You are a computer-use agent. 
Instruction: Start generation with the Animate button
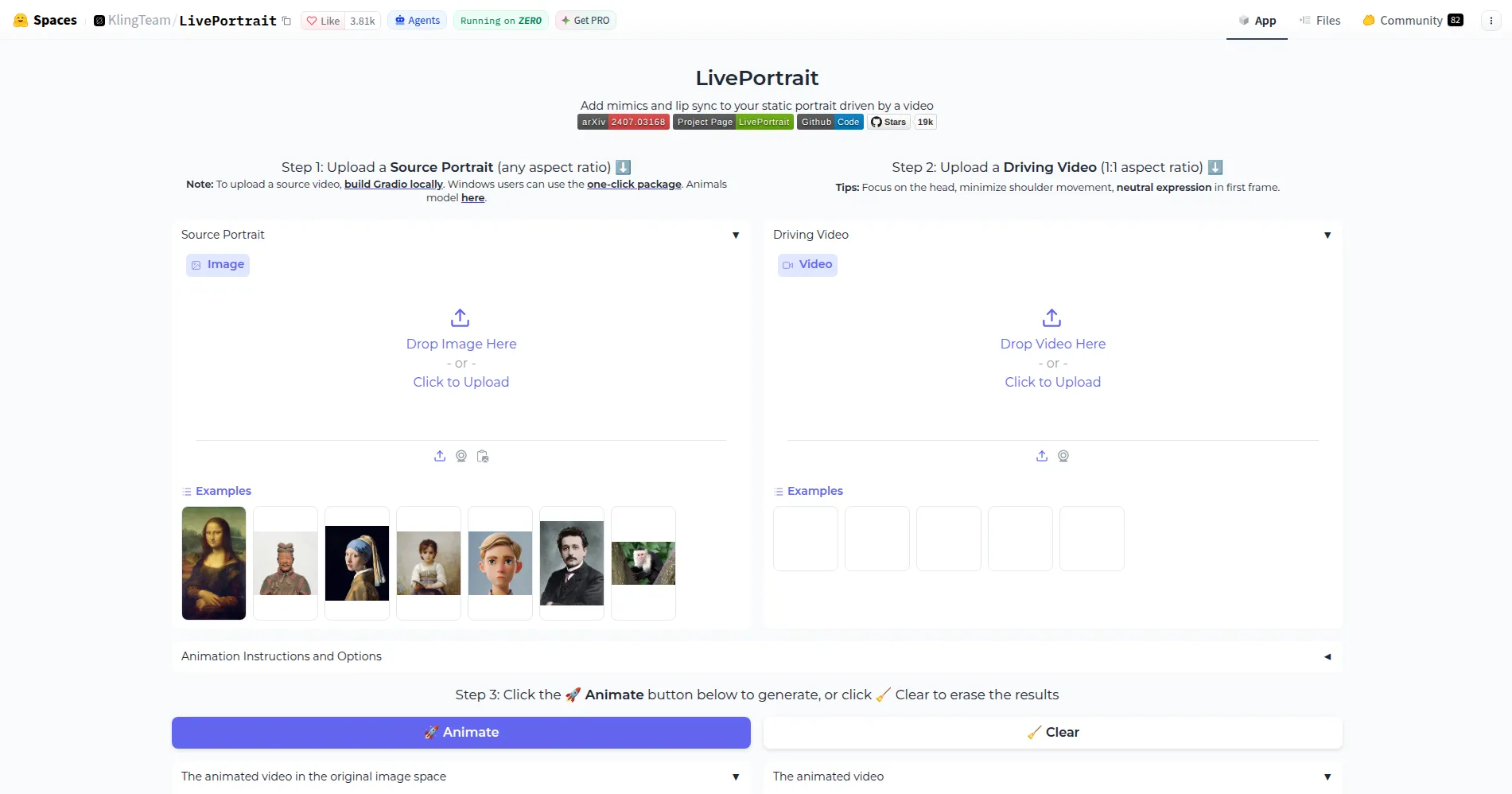point(461,733)
